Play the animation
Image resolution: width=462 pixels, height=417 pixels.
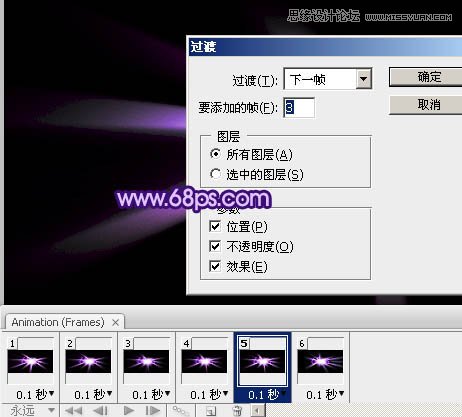tap(129, 410)
